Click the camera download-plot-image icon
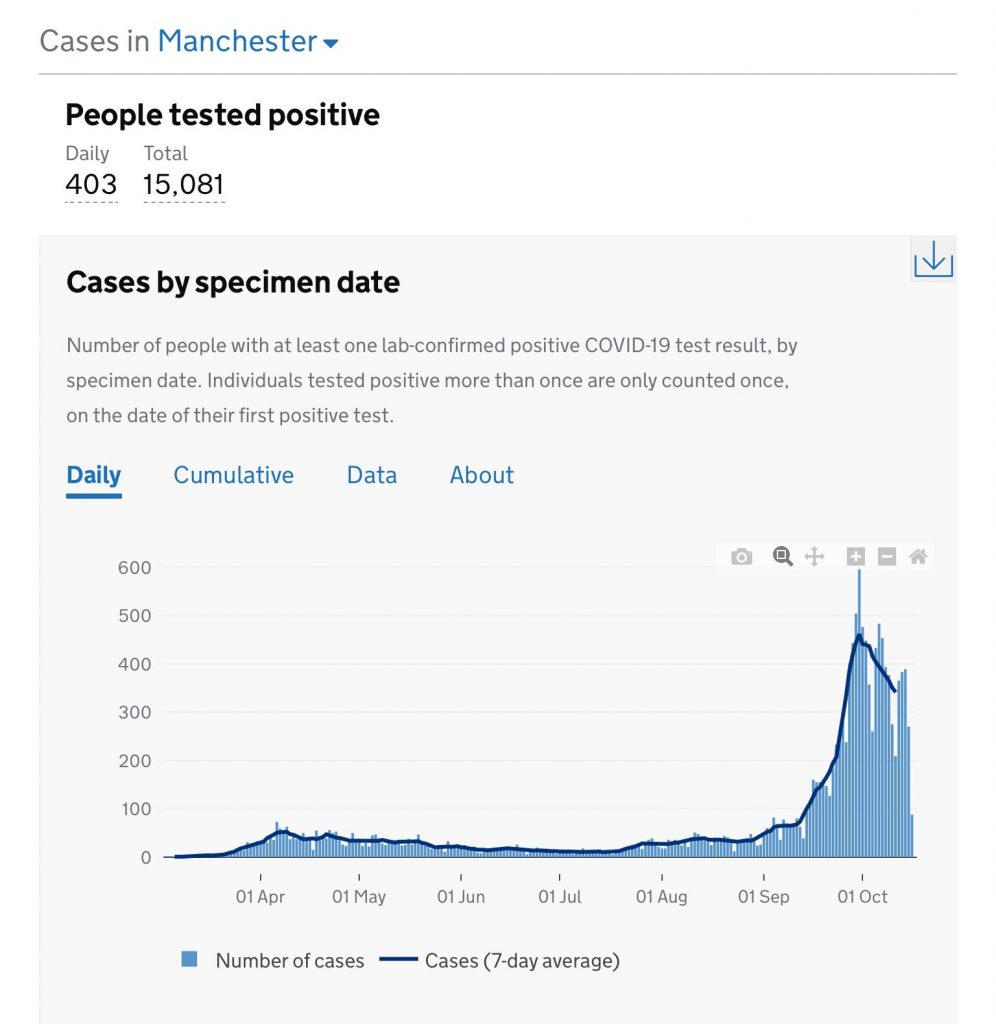Screen dimensions: 996x1024 coord(741,557)
